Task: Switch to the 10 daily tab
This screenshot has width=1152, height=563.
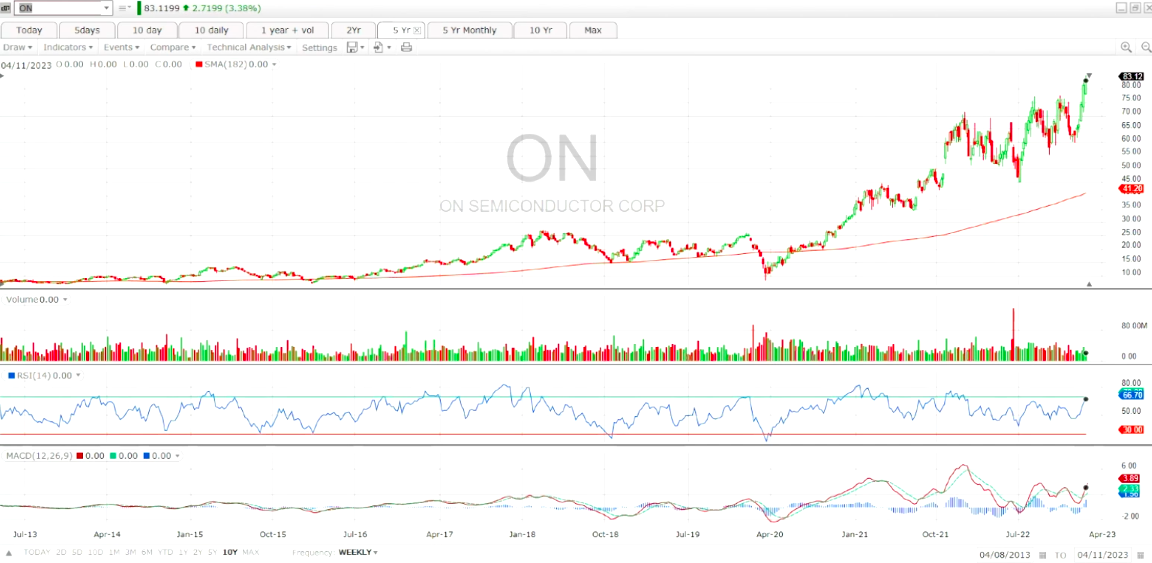Action: coord(212,30)
